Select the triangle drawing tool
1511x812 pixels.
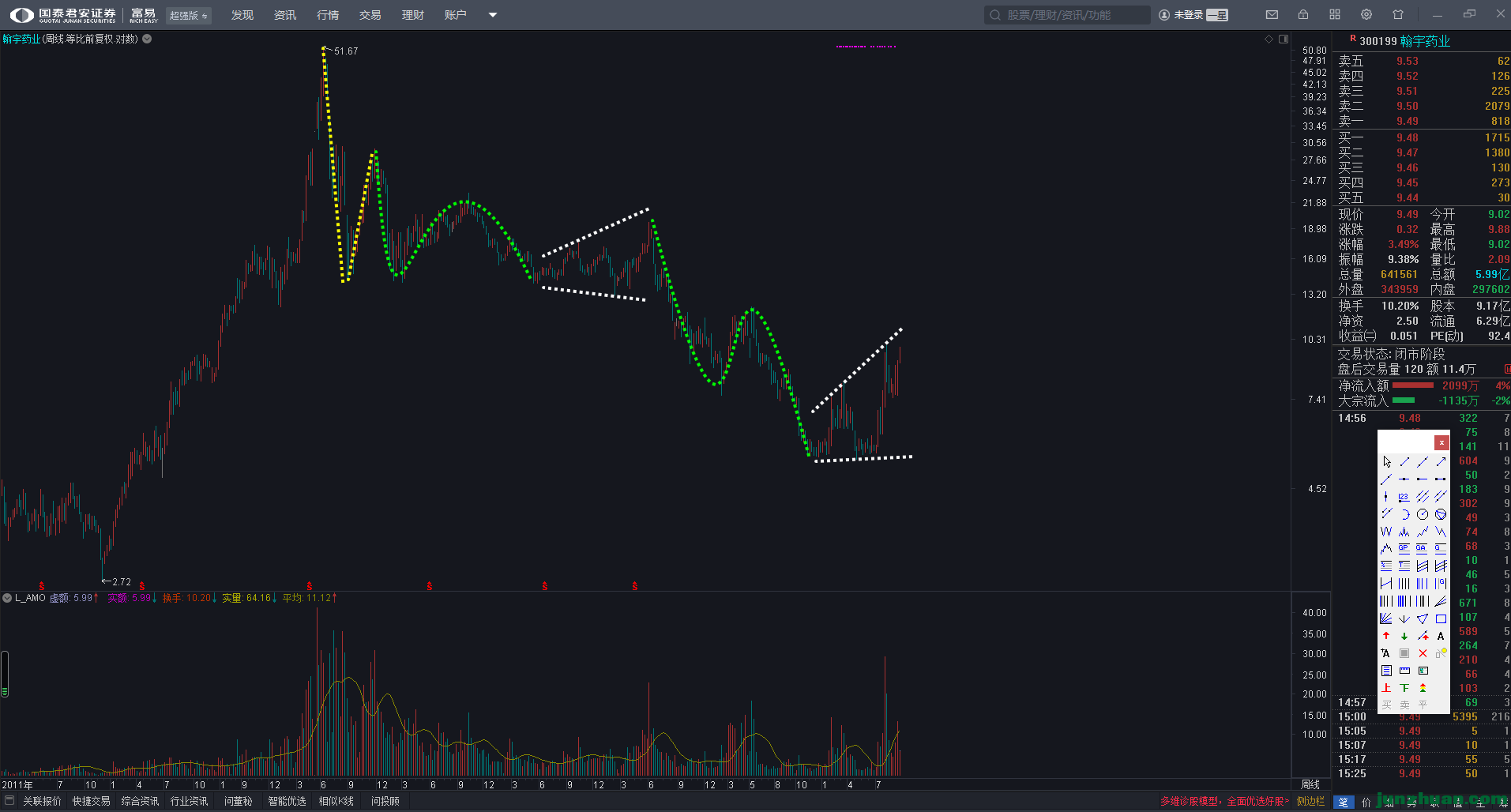point(1423,618)
